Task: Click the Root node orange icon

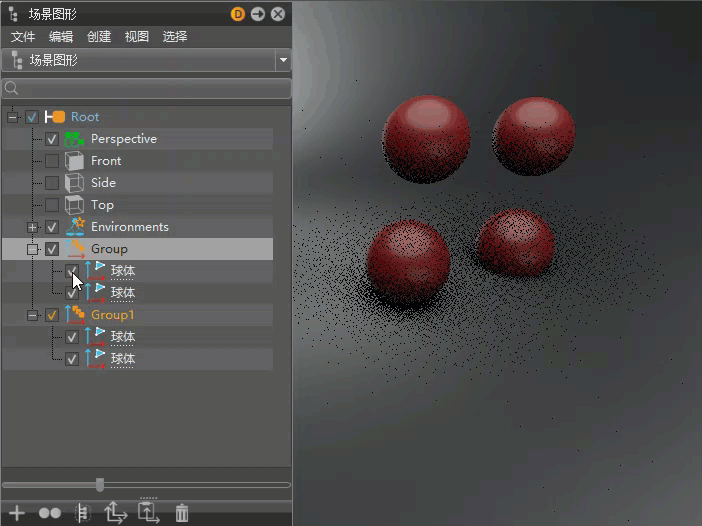Action: pyautogui.click(x=56, y=117)
